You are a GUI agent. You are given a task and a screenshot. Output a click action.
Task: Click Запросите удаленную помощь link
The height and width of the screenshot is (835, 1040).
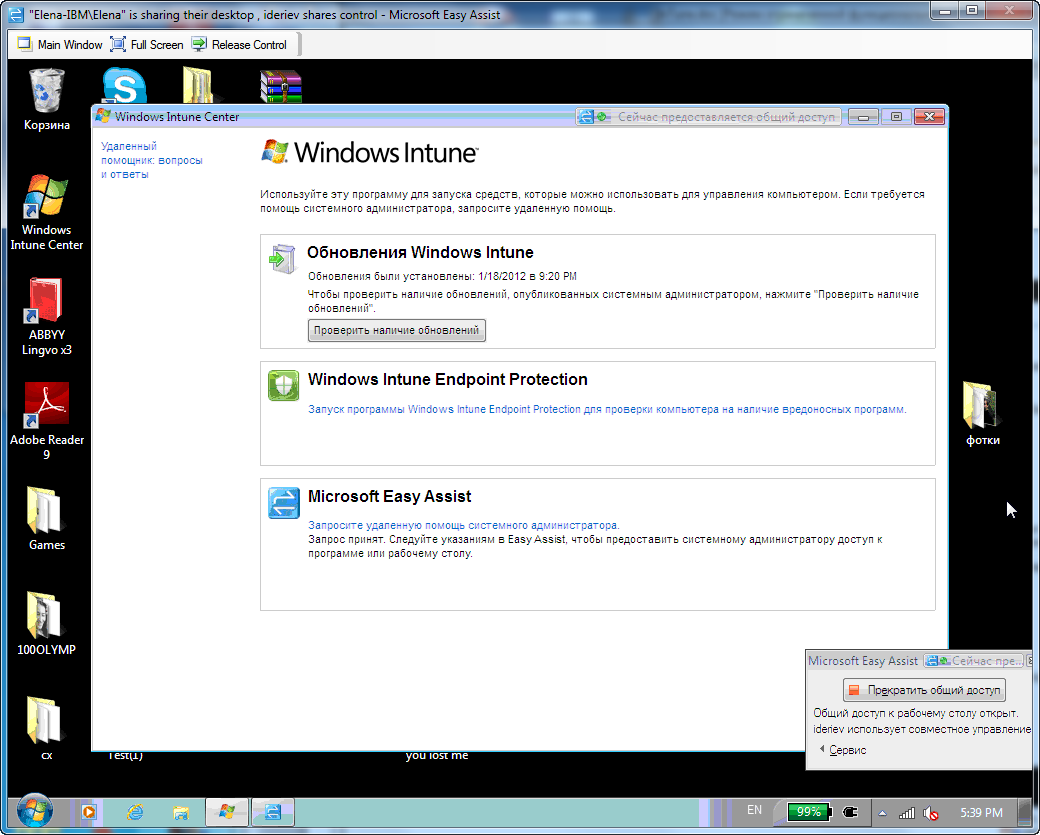(464, 525)
